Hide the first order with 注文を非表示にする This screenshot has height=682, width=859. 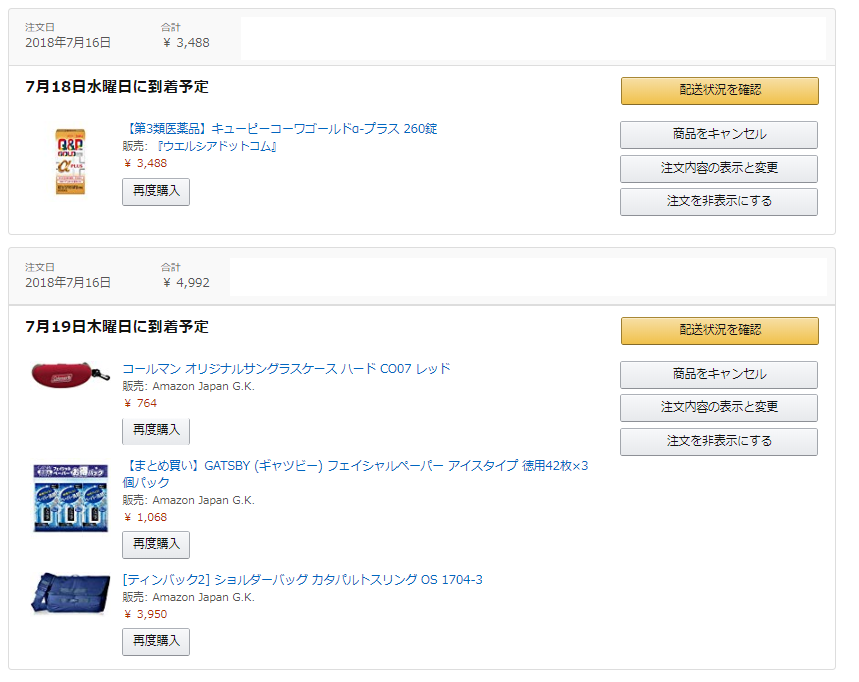tap(719, 202)
